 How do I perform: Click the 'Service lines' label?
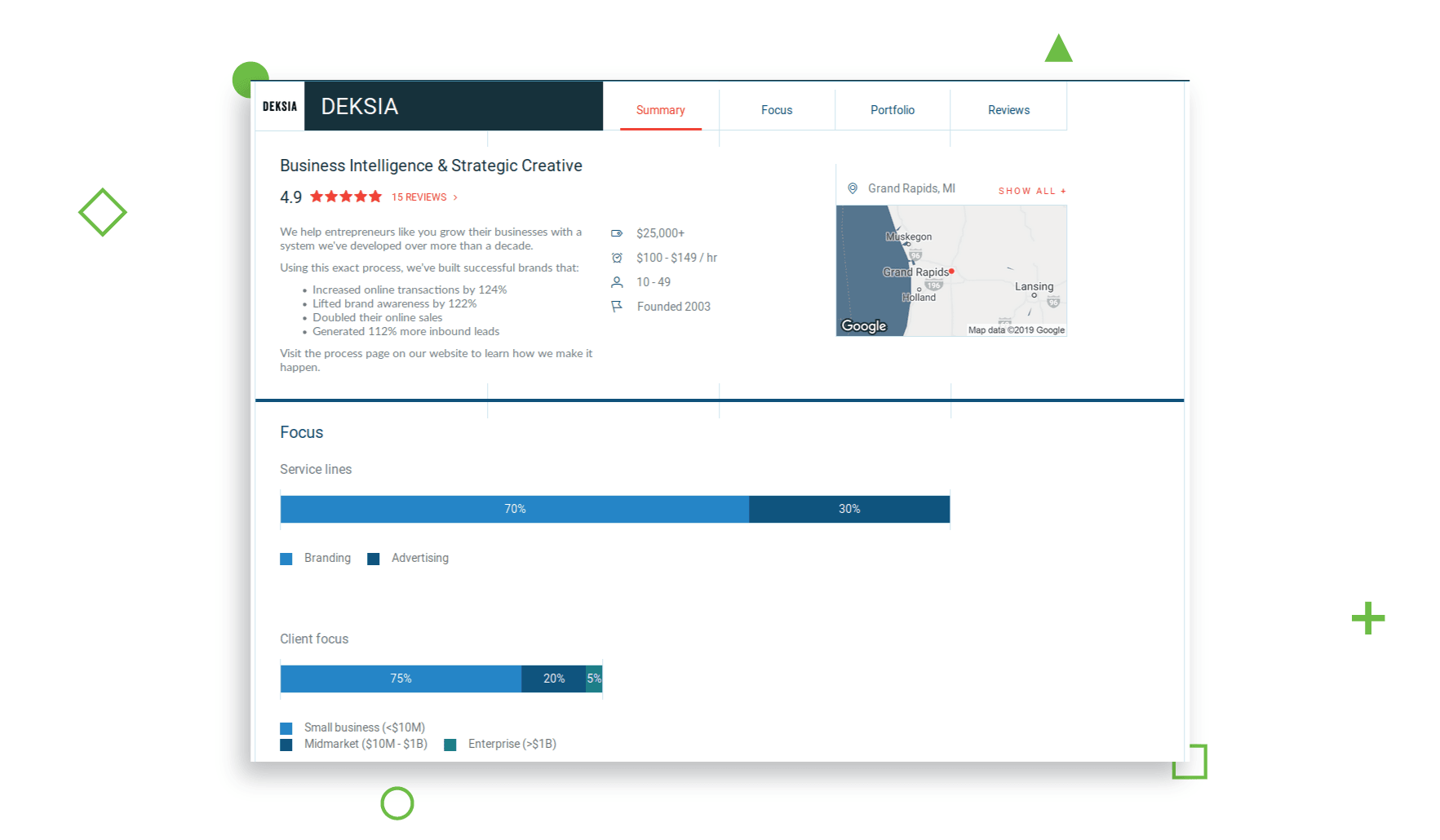click(316, 469)
